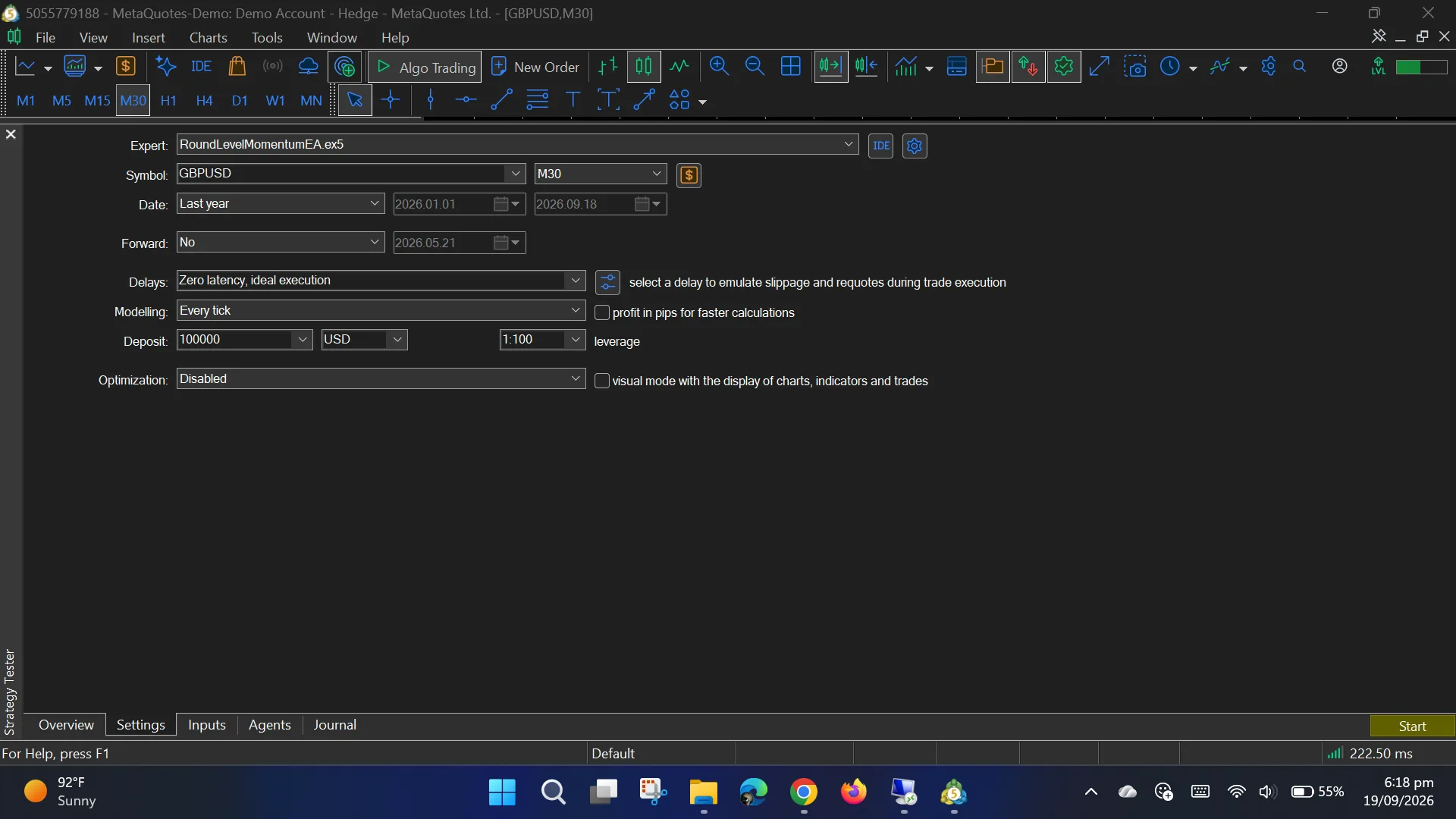This screenshot has width=1456, height=819.
Task: Open the Charts menu
Action: pos(208,37)
